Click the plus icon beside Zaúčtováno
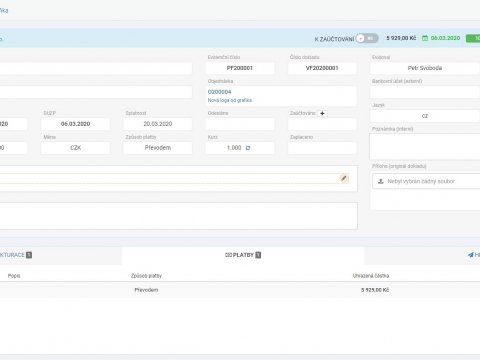 (x=322, y=113)
